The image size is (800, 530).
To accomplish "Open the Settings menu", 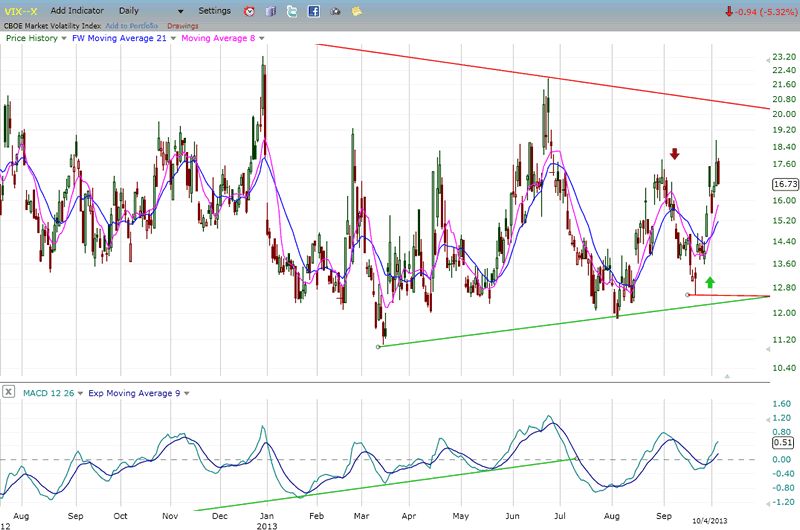I will [x=214, y=10].
